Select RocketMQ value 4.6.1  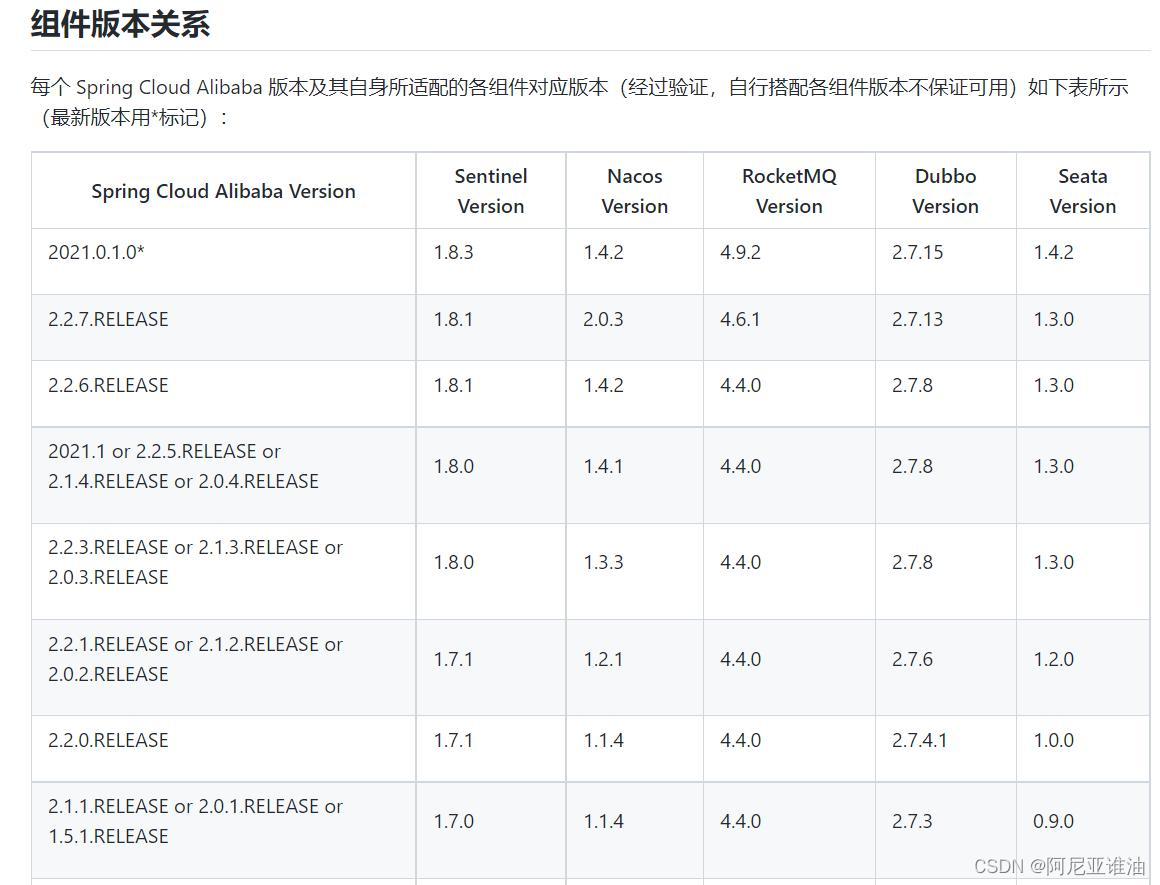(x=740, y=319)
